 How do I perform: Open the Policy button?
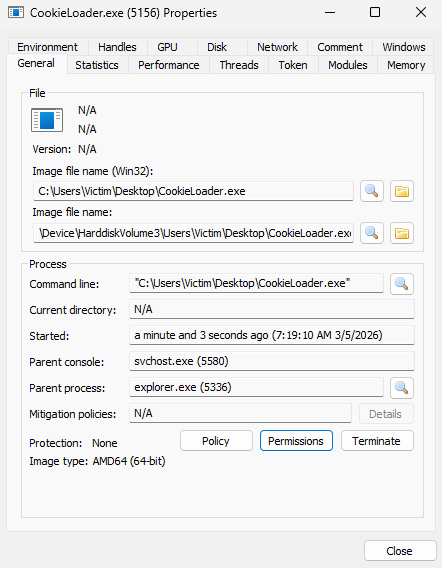click(x=216, y=441)
